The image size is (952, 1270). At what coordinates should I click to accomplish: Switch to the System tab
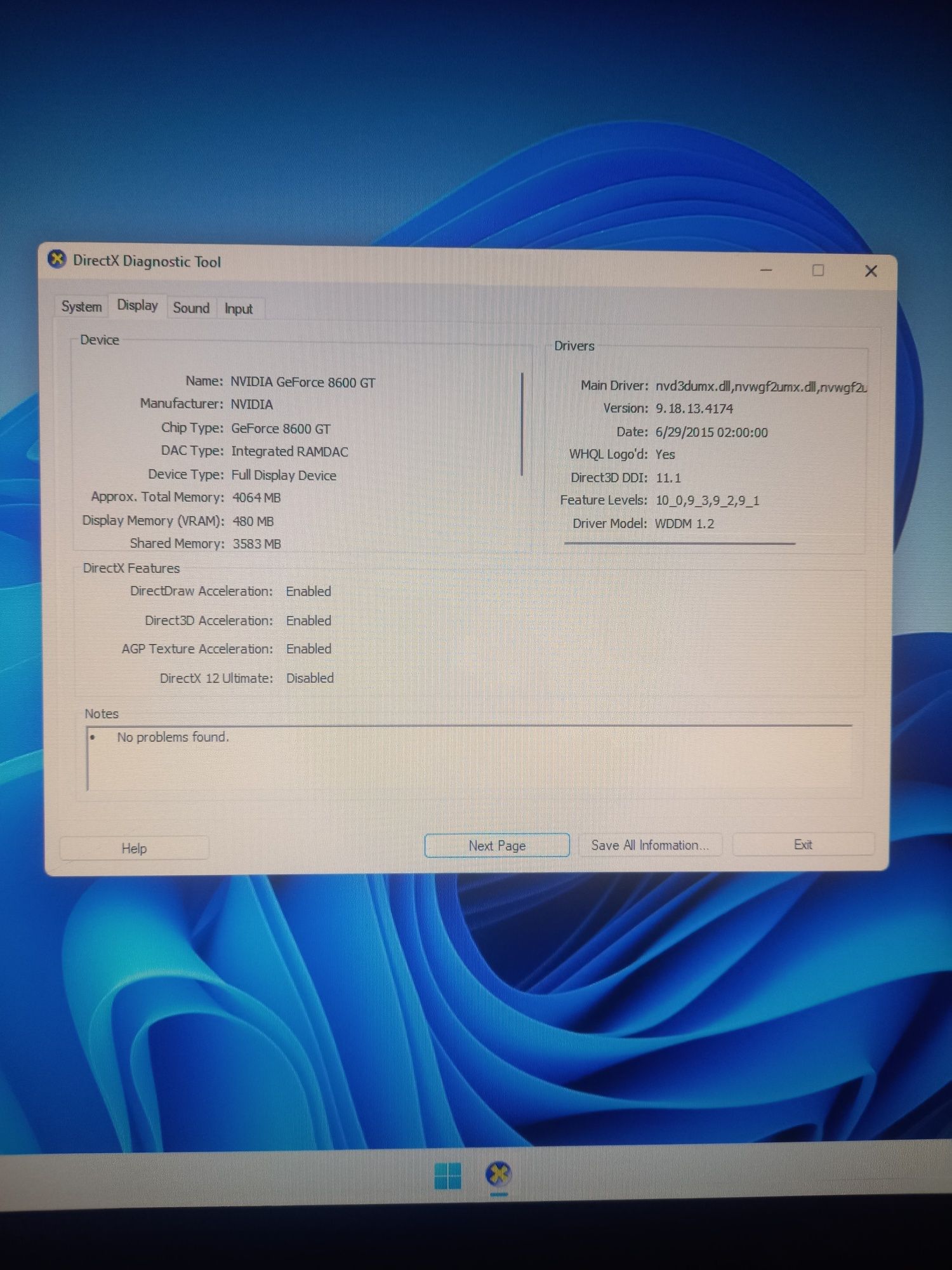(81, 307)
